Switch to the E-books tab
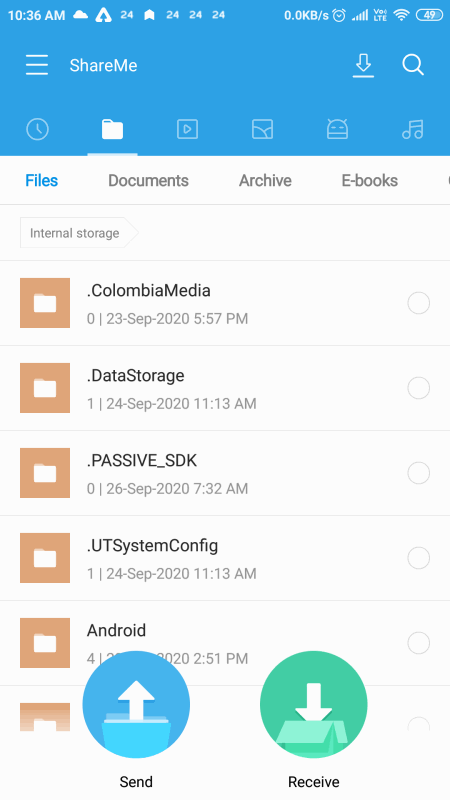 coord(370,181)
